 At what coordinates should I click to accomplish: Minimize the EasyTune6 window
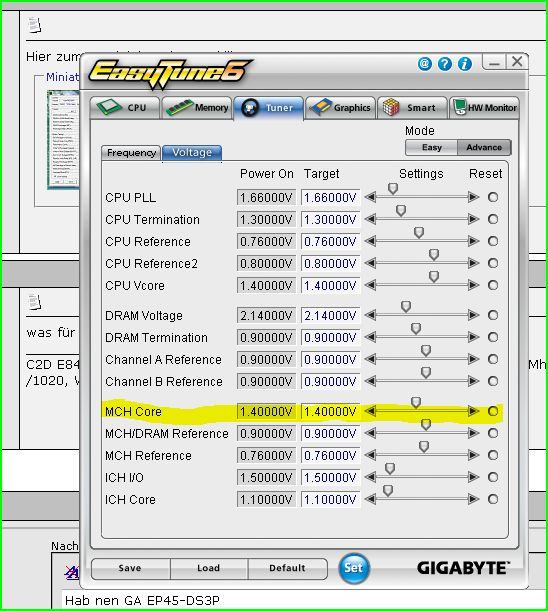(494, 62)
